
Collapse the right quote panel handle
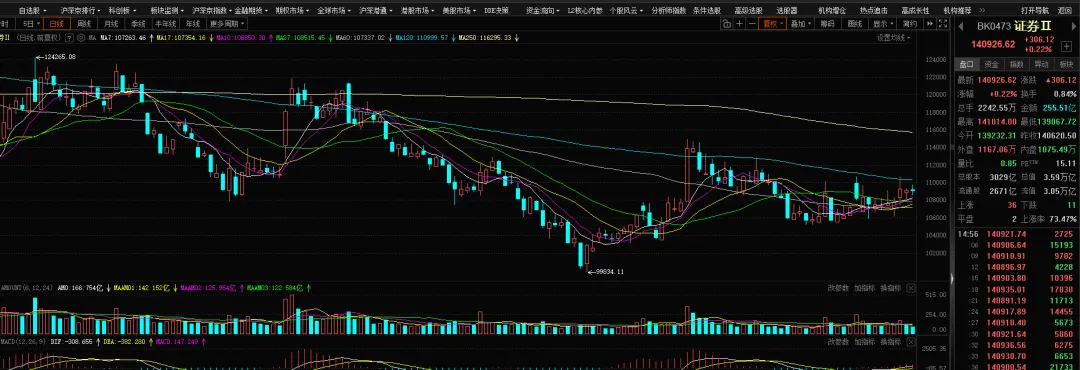pos(951,279)
